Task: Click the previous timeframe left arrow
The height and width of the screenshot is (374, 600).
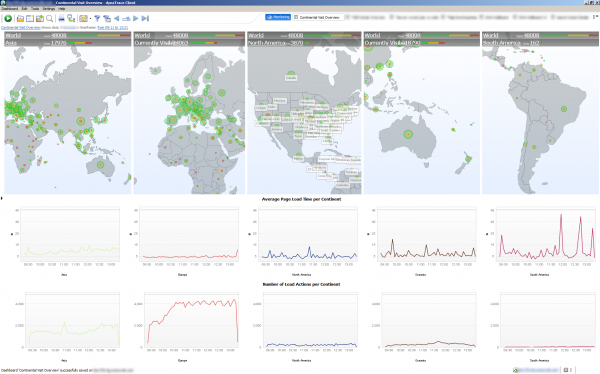Action: click(116, 18)
